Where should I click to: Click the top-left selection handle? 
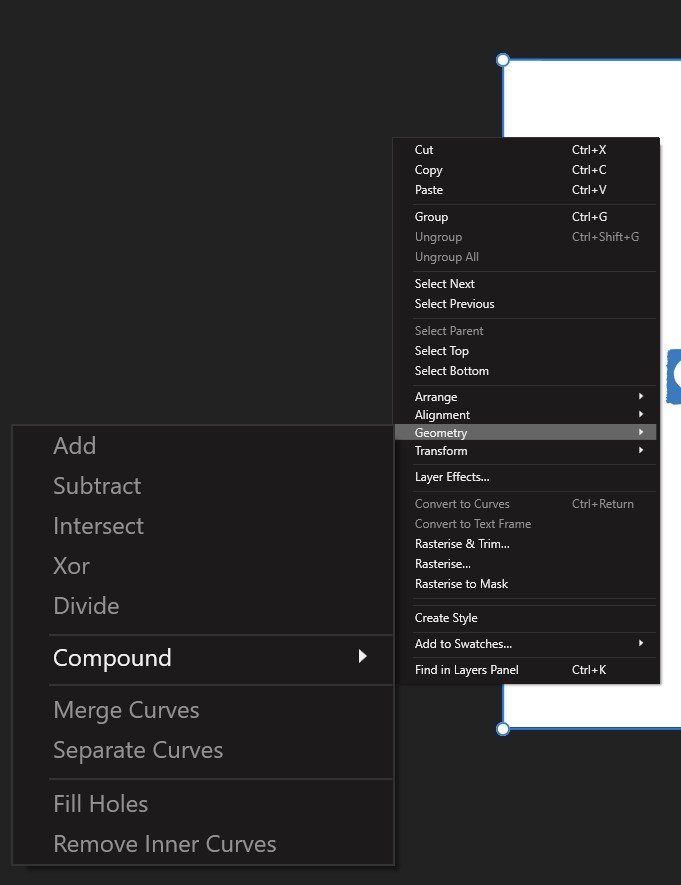503,60
